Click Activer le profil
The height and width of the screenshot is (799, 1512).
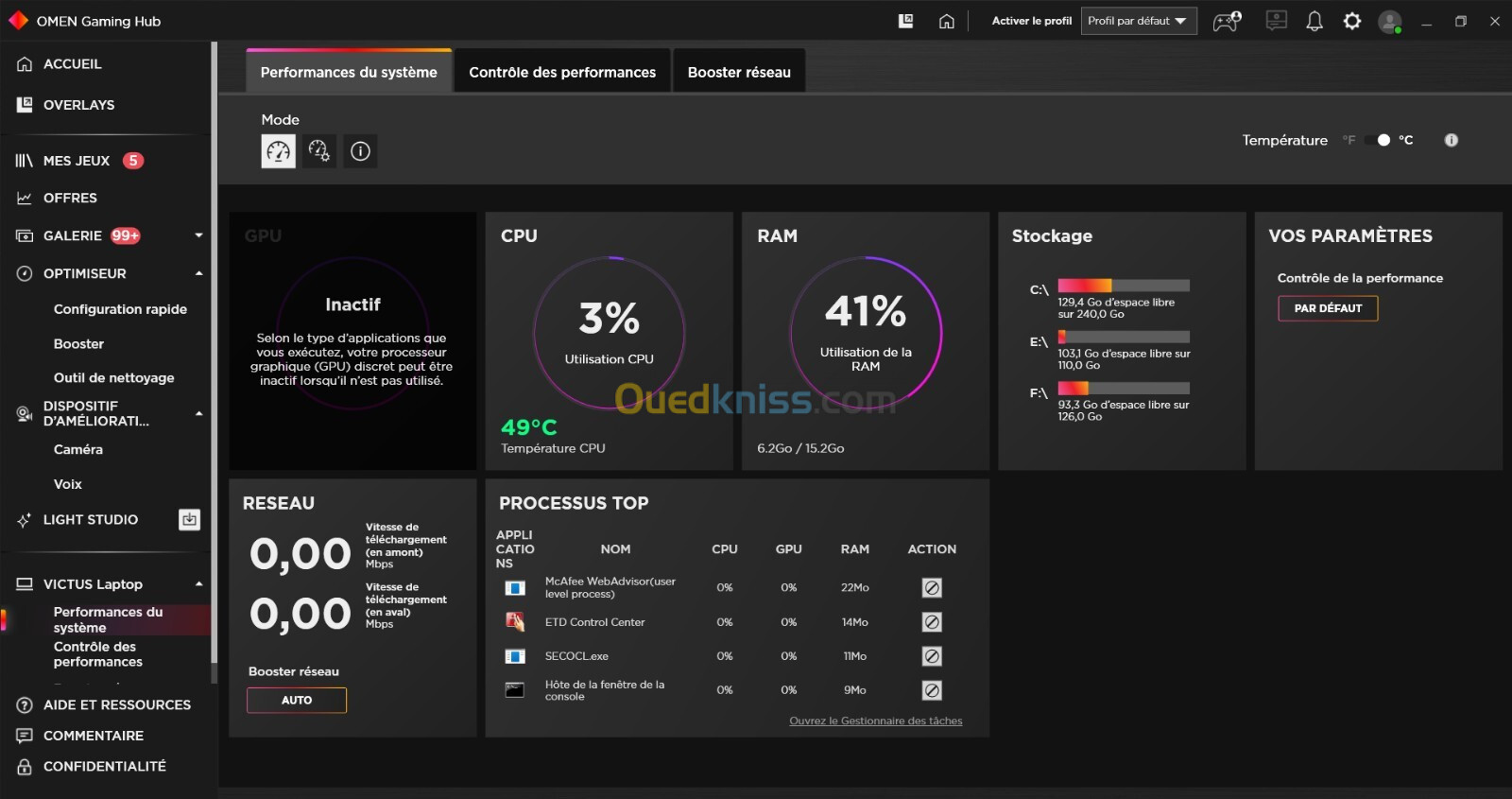pyautogui.click(x=1031, y=21)
